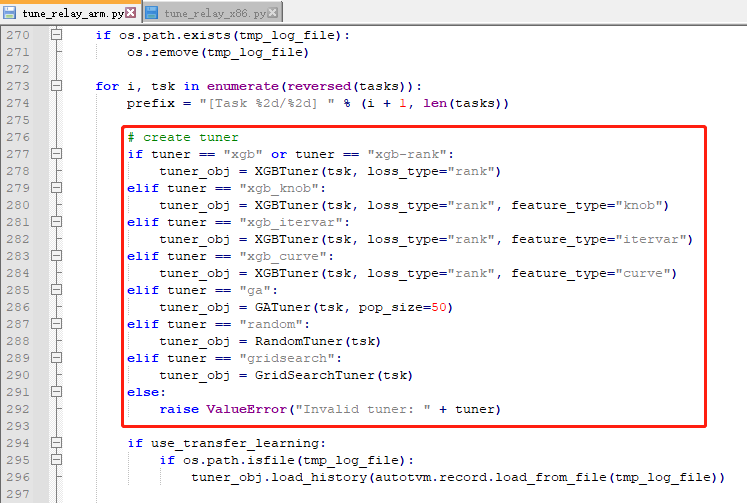747x503 pixels.
Task: Click the "gridsearch" string on line 289
Action: 287,358
